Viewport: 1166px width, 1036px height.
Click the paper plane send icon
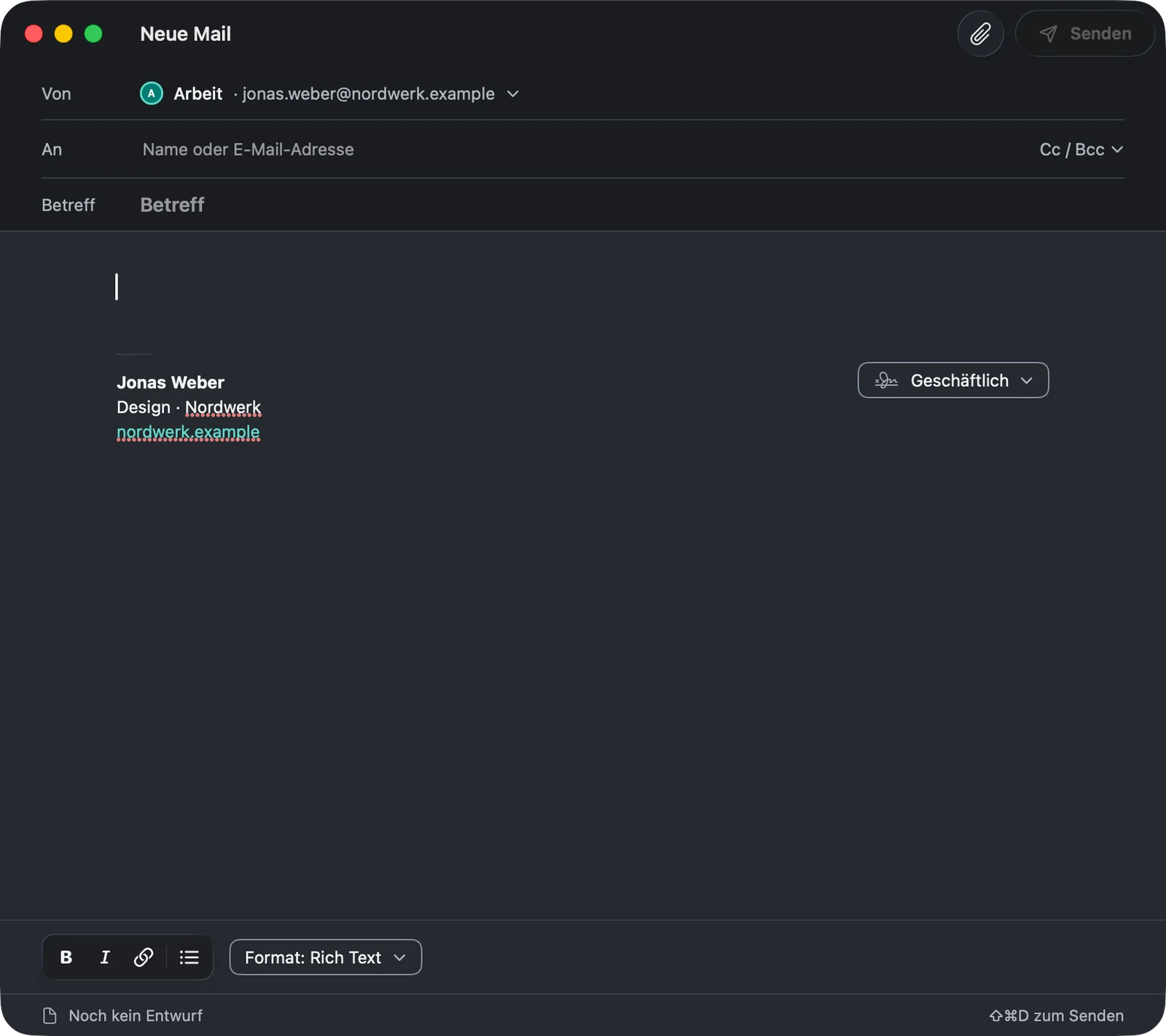[x=1048, y=34]
